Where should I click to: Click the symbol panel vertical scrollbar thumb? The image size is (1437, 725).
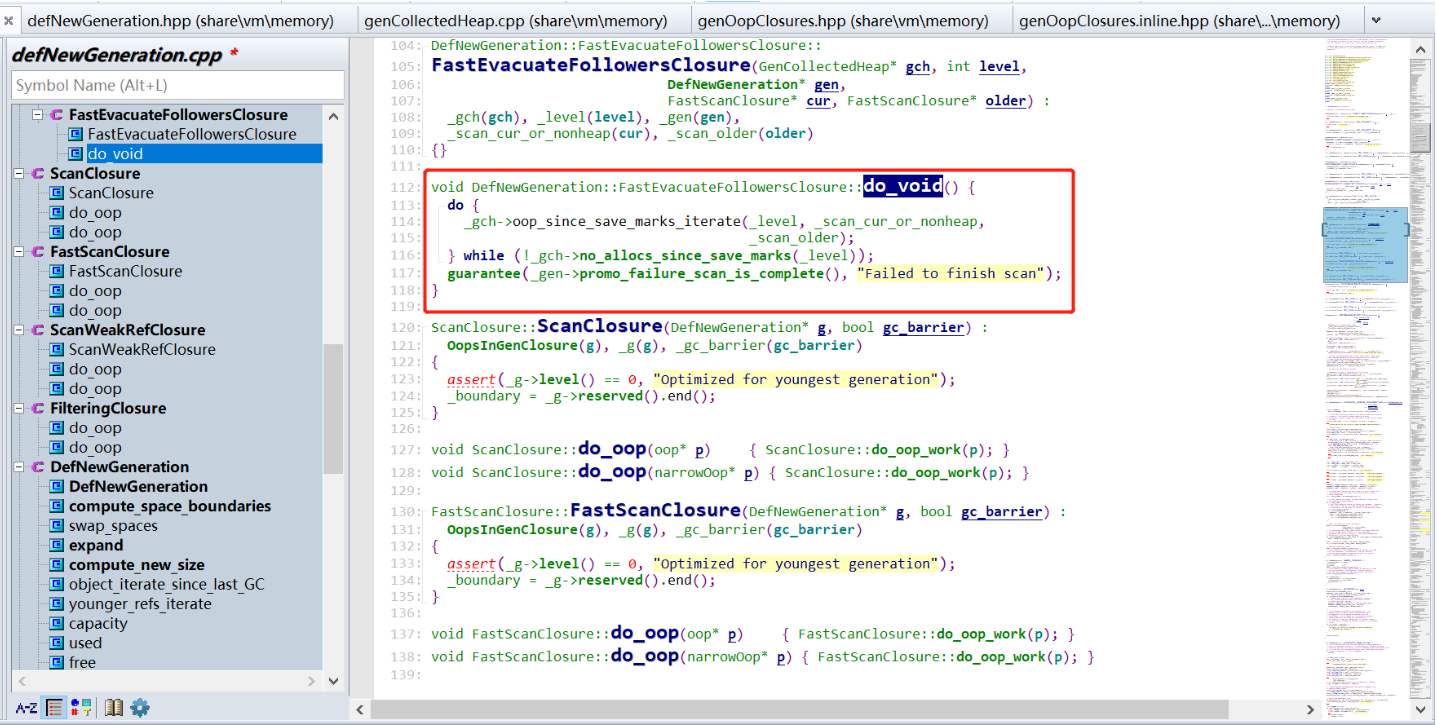pyautogui.click(x=333, y=408)
